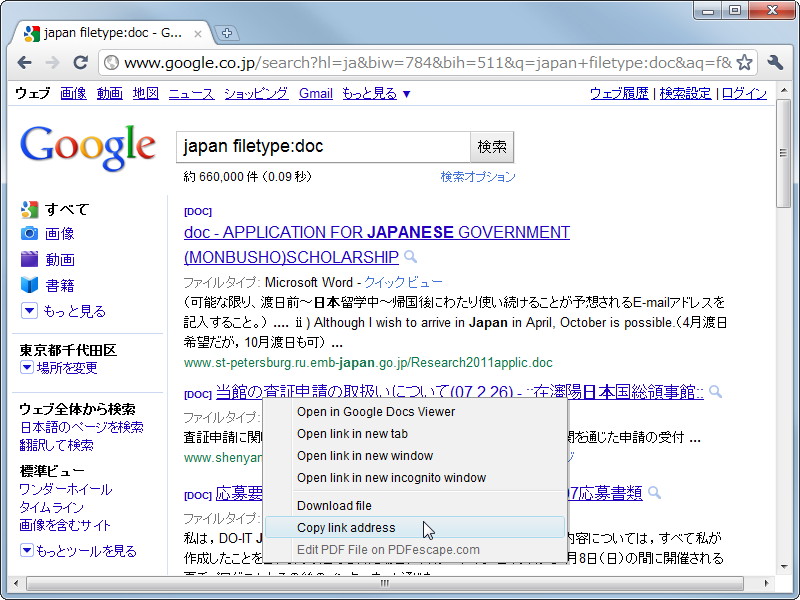Select the 画像 (Images) search type in sidebar
Viewport: 800px width, 600px height.
click(59, 235)
